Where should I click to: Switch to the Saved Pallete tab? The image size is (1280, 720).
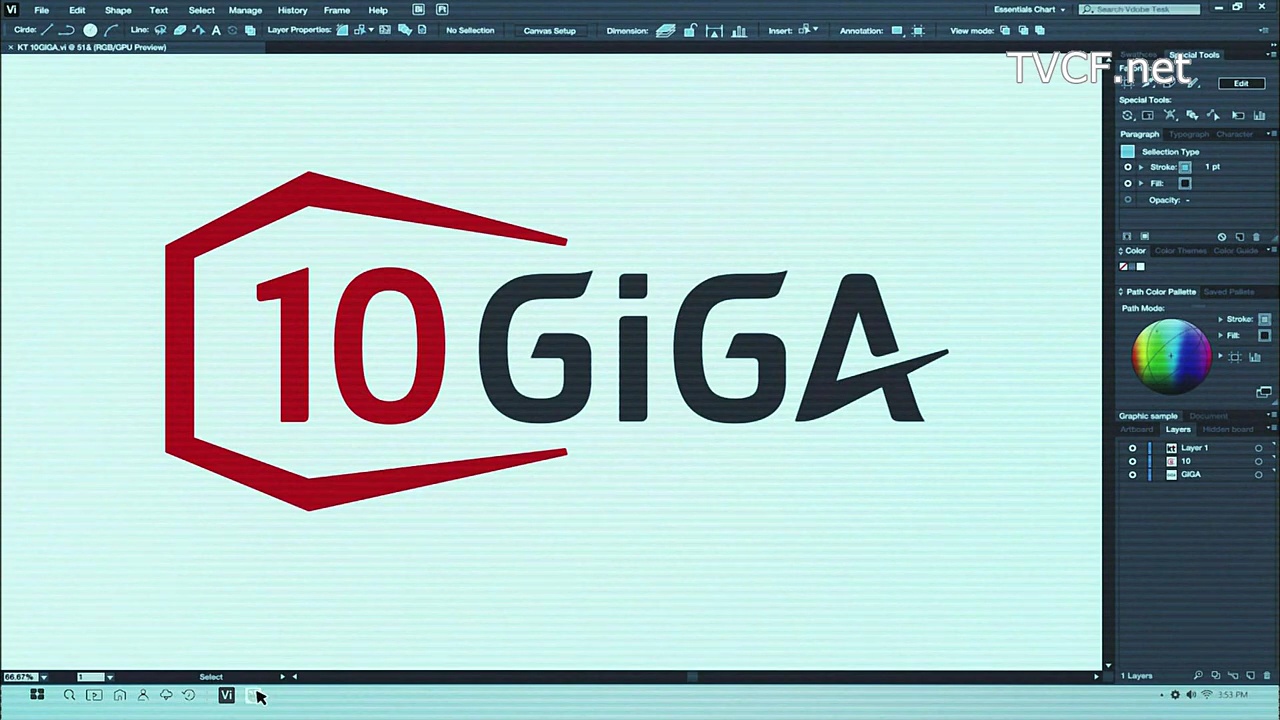[x=1229, y=292]
